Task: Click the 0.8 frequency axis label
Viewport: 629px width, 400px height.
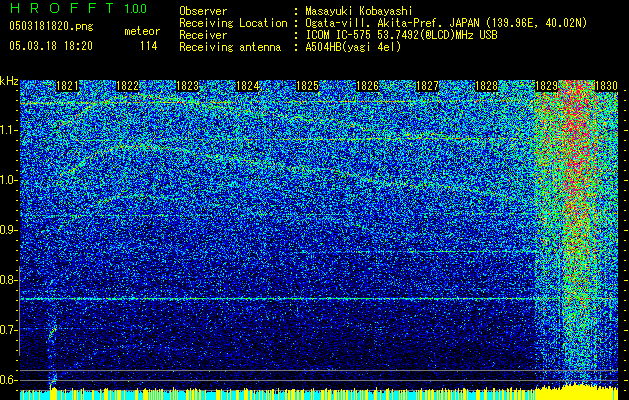Action: pyautogui.click(x=9, y=280)
